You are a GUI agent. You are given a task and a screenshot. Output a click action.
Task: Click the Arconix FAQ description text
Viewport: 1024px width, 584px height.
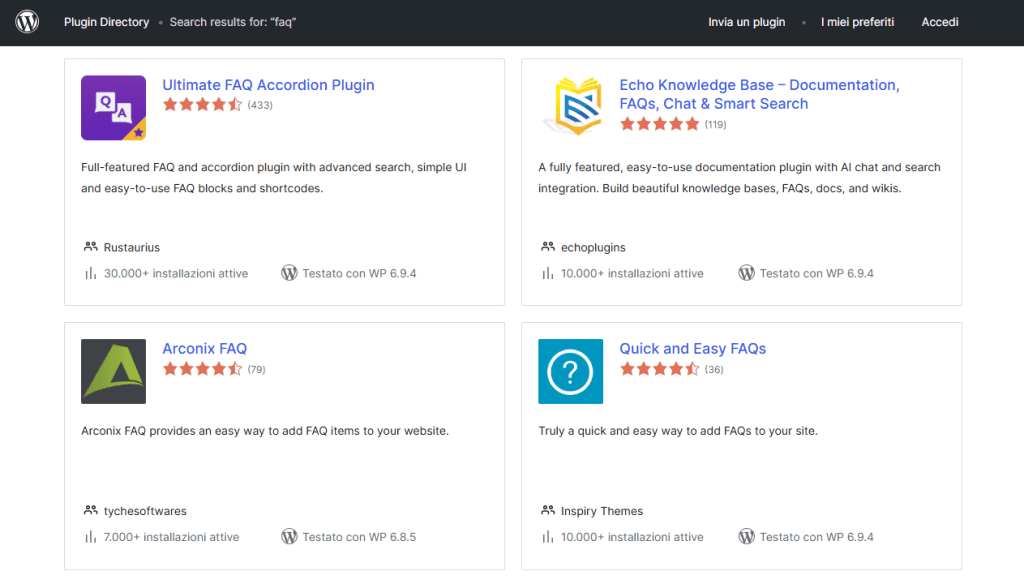(x=264, y=431)
